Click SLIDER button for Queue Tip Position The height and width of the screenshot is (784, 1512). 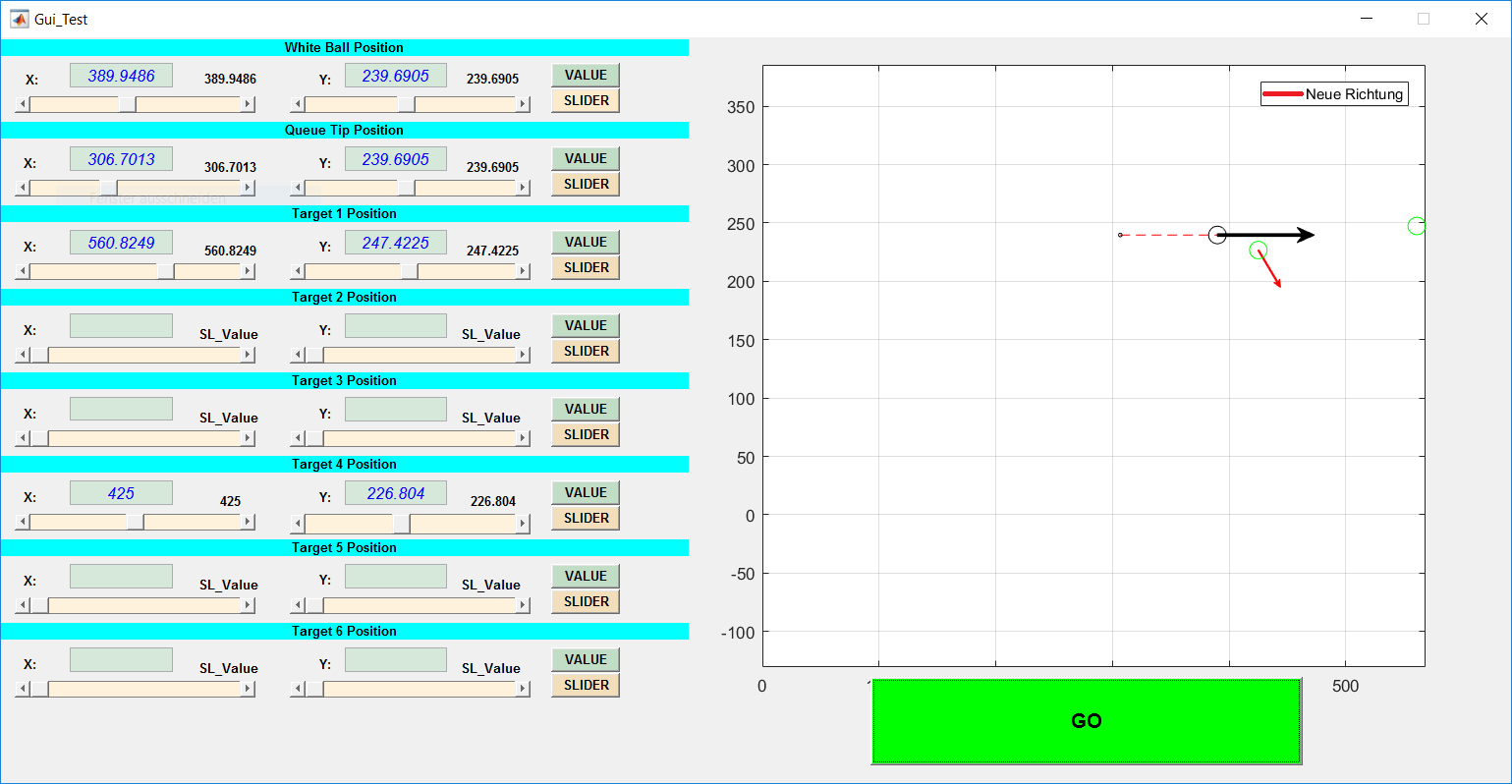[x=586, y=184]
